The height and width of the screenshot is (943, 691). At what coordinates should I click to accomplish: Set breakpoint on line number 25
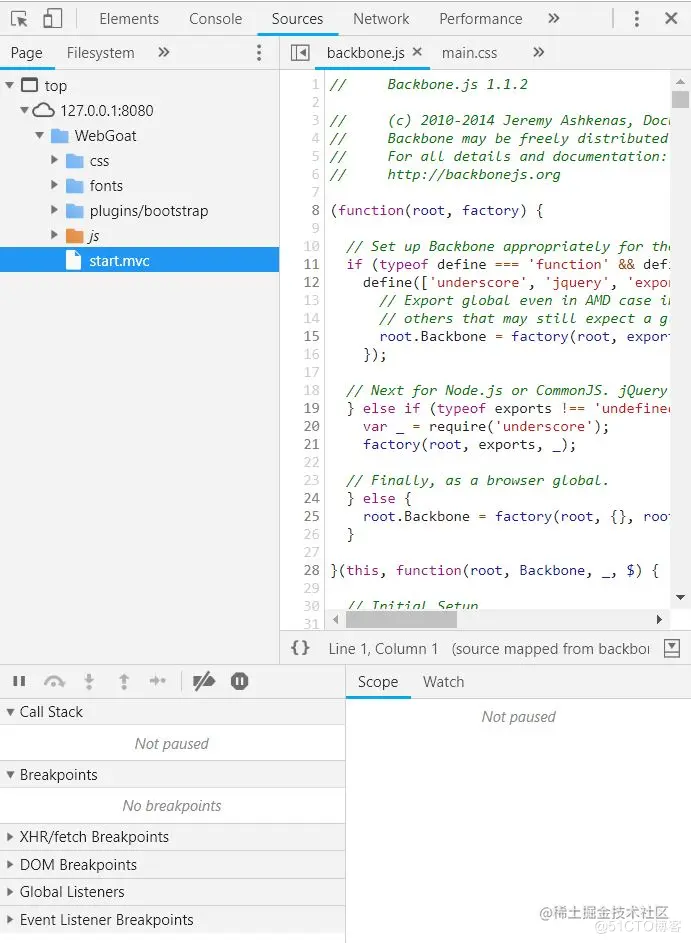pos(312,517)
